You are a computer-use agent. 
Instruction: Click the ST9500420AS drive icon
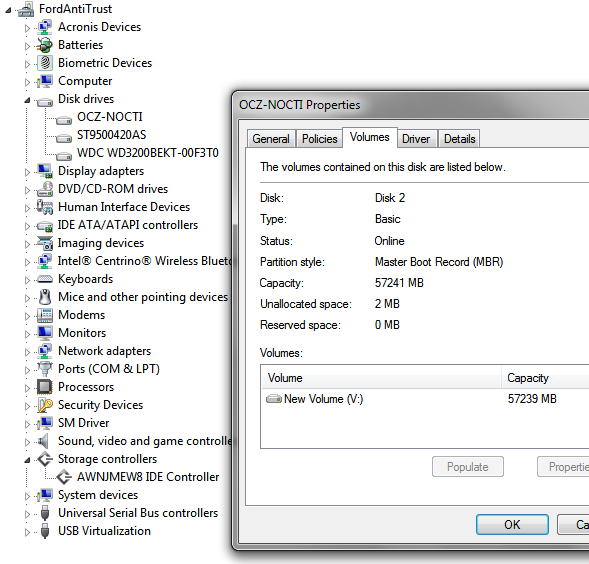click(x=63, y=138)
